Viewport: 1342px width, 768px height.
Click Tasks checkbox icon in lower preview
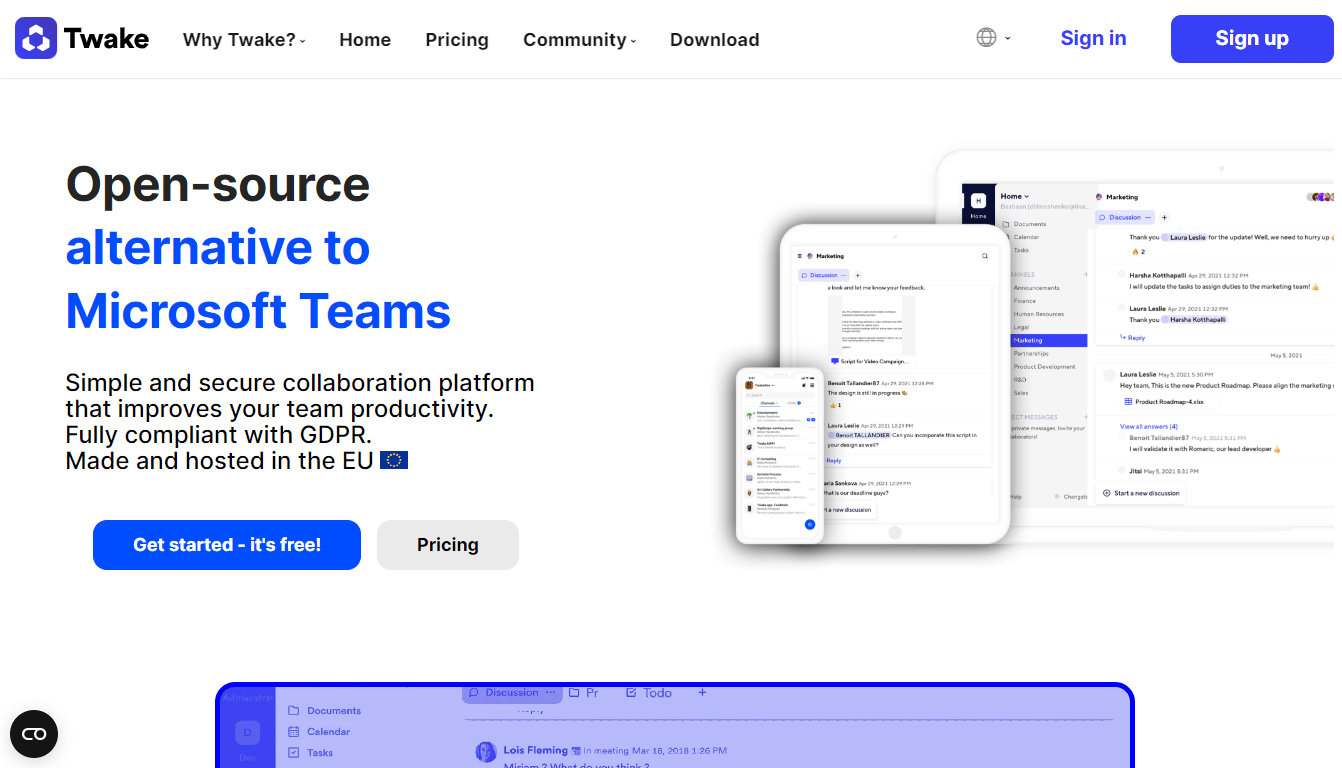coord(294,752)
